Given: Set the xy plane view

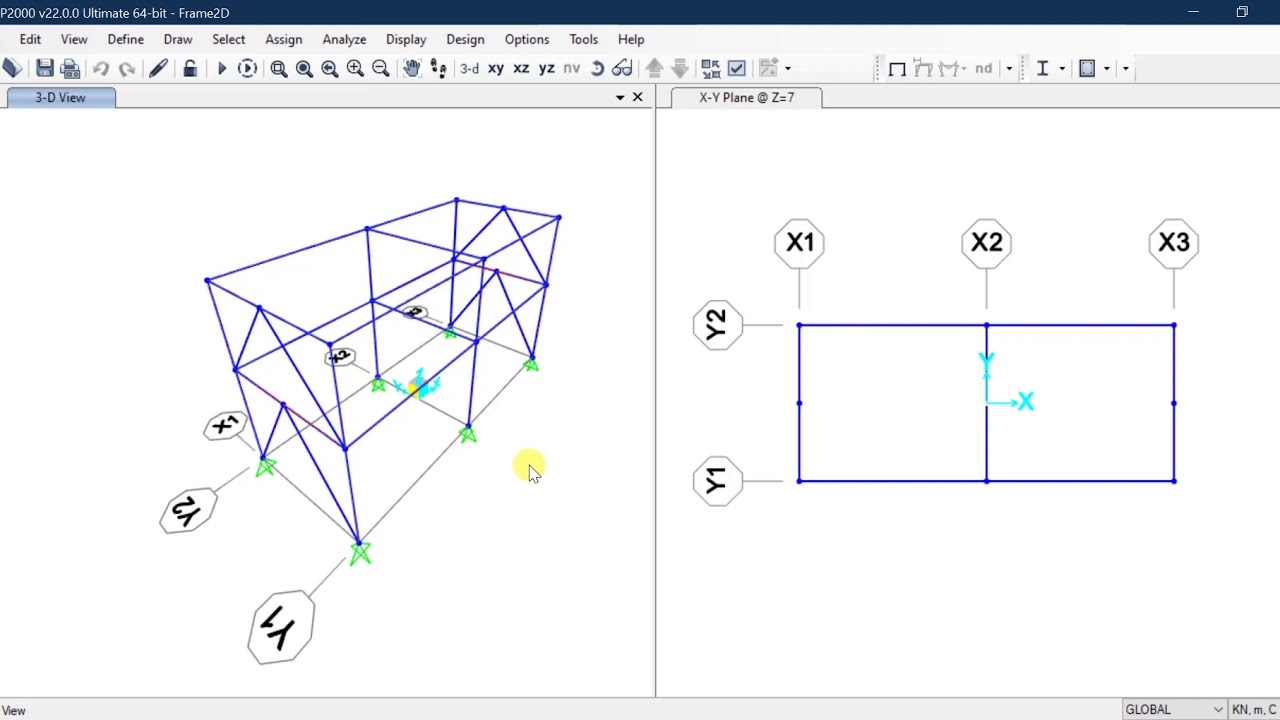Looking at the screenshot, I should pyautogui.click(x=496, y=68).
